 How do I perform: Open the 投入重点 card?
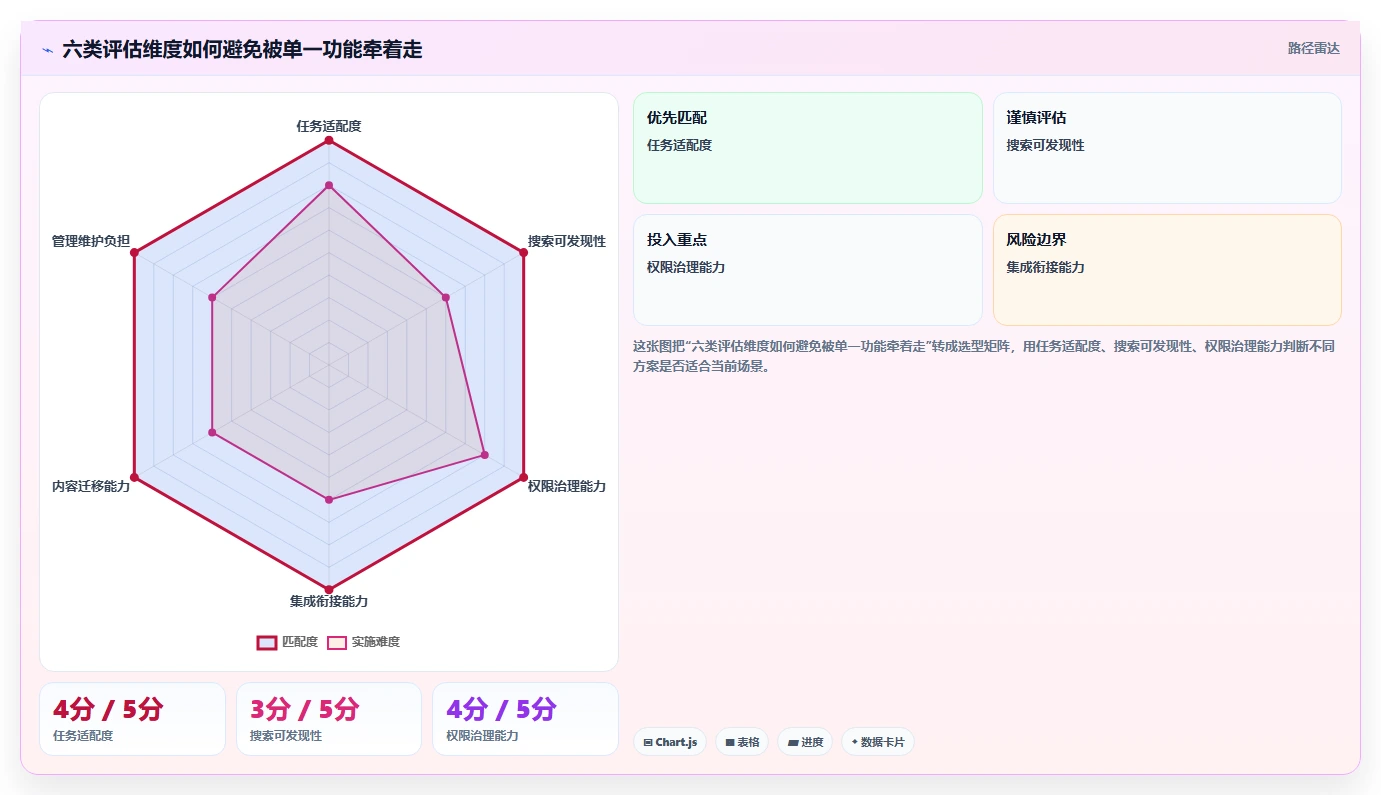tap(808, 270)
